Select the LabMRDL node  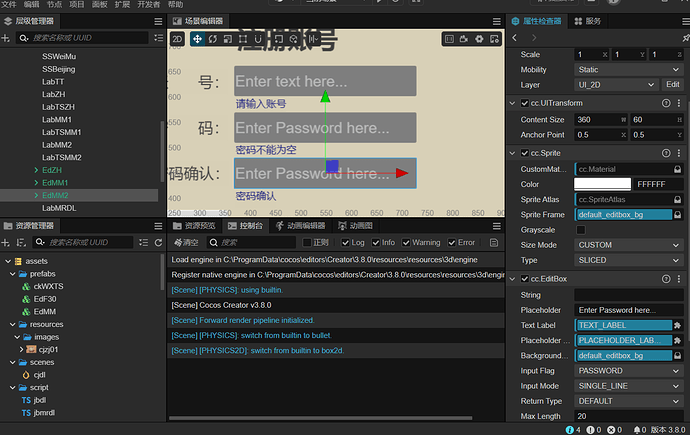click(x=59, y=208)
